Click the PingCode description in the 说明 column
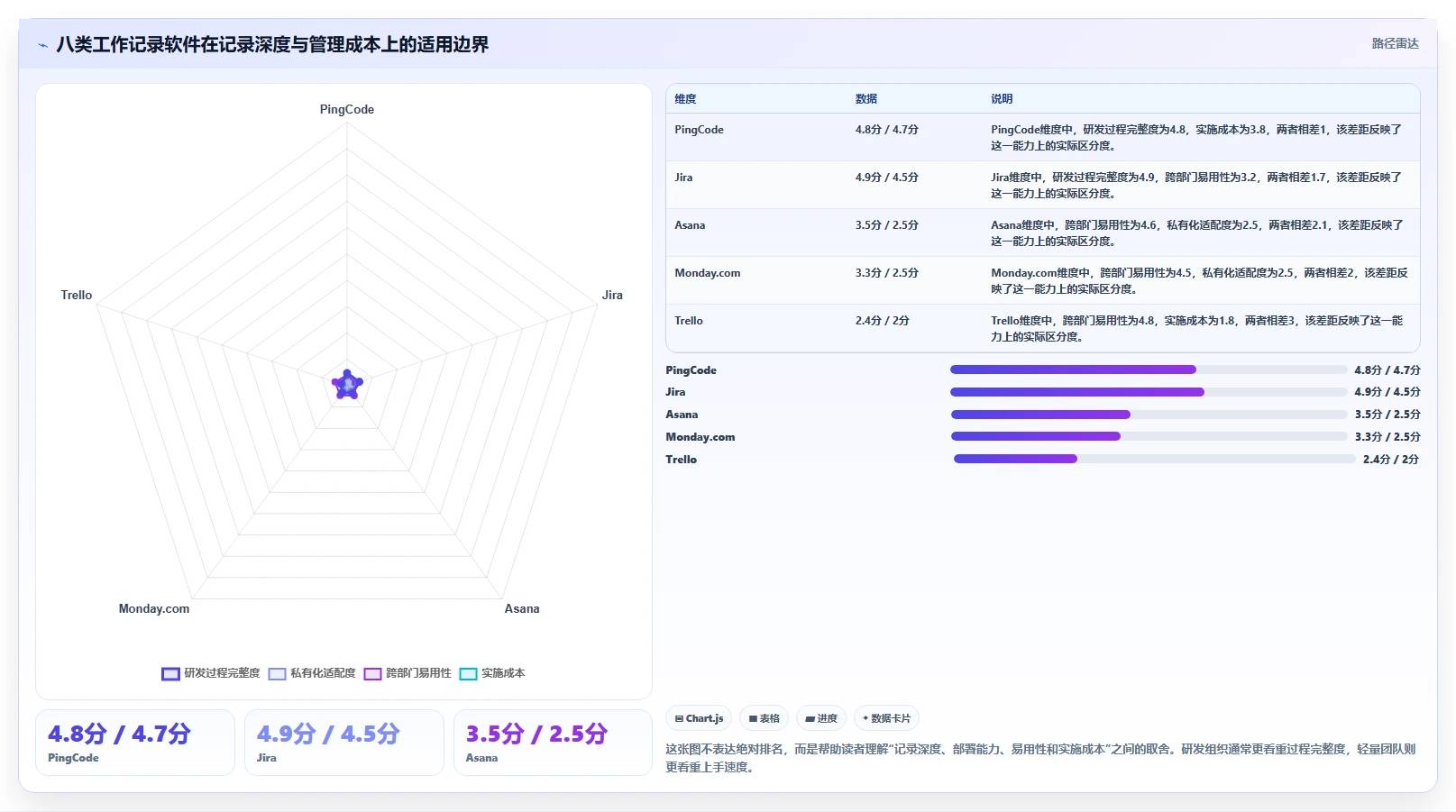 [x=1196, y=138]
